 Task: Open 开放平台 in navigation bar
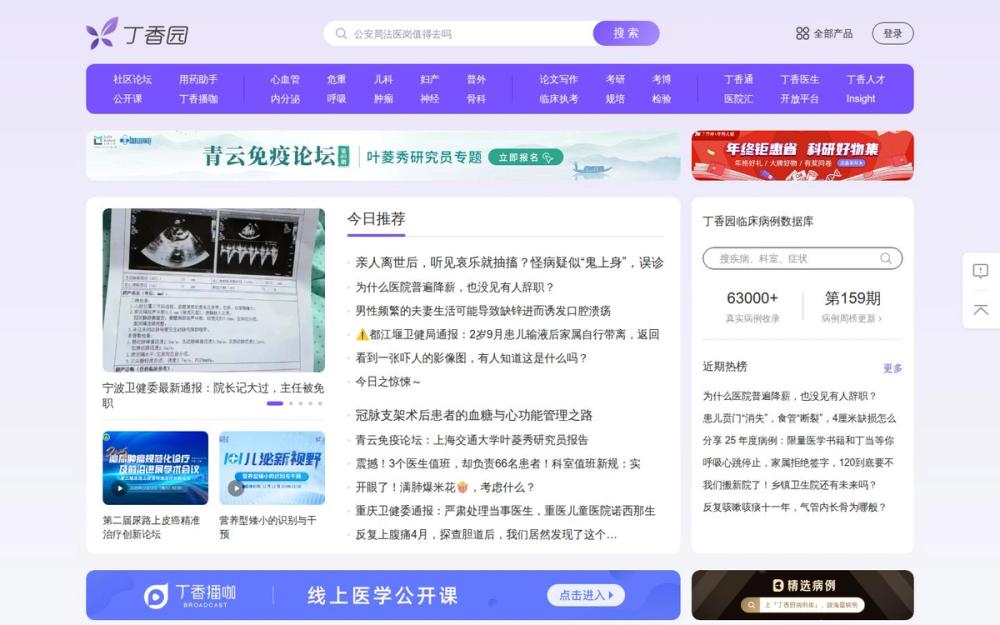799,99
